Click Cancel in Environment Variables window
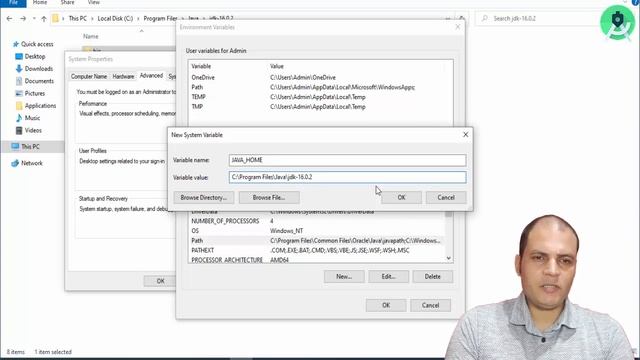Viewport: 640px width, 360px height. pos(430,305)
